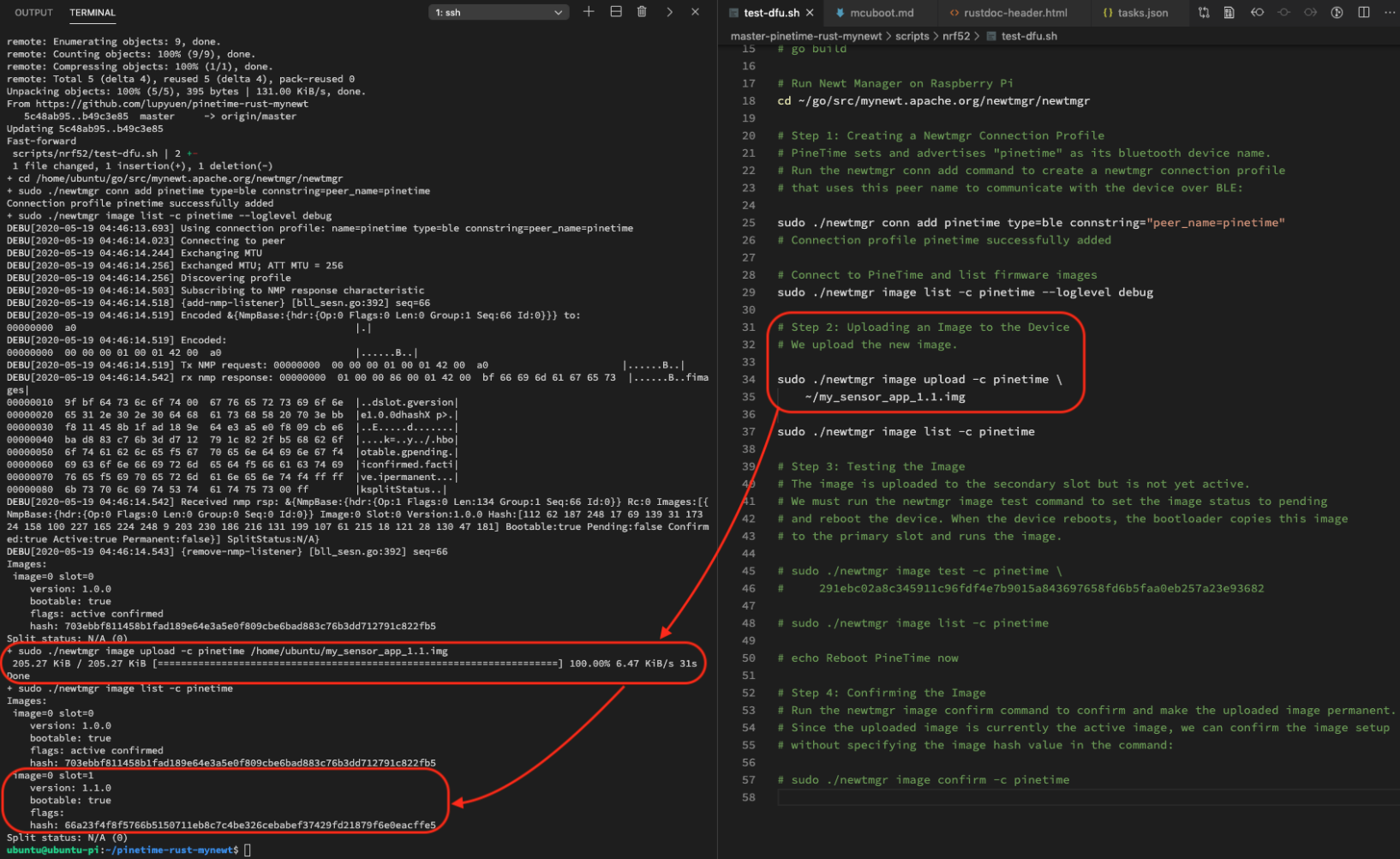Open the mcuboot.md editor tab
Image resolution: width=1400 pixels, height=859 pixels.
coord(881,13)
